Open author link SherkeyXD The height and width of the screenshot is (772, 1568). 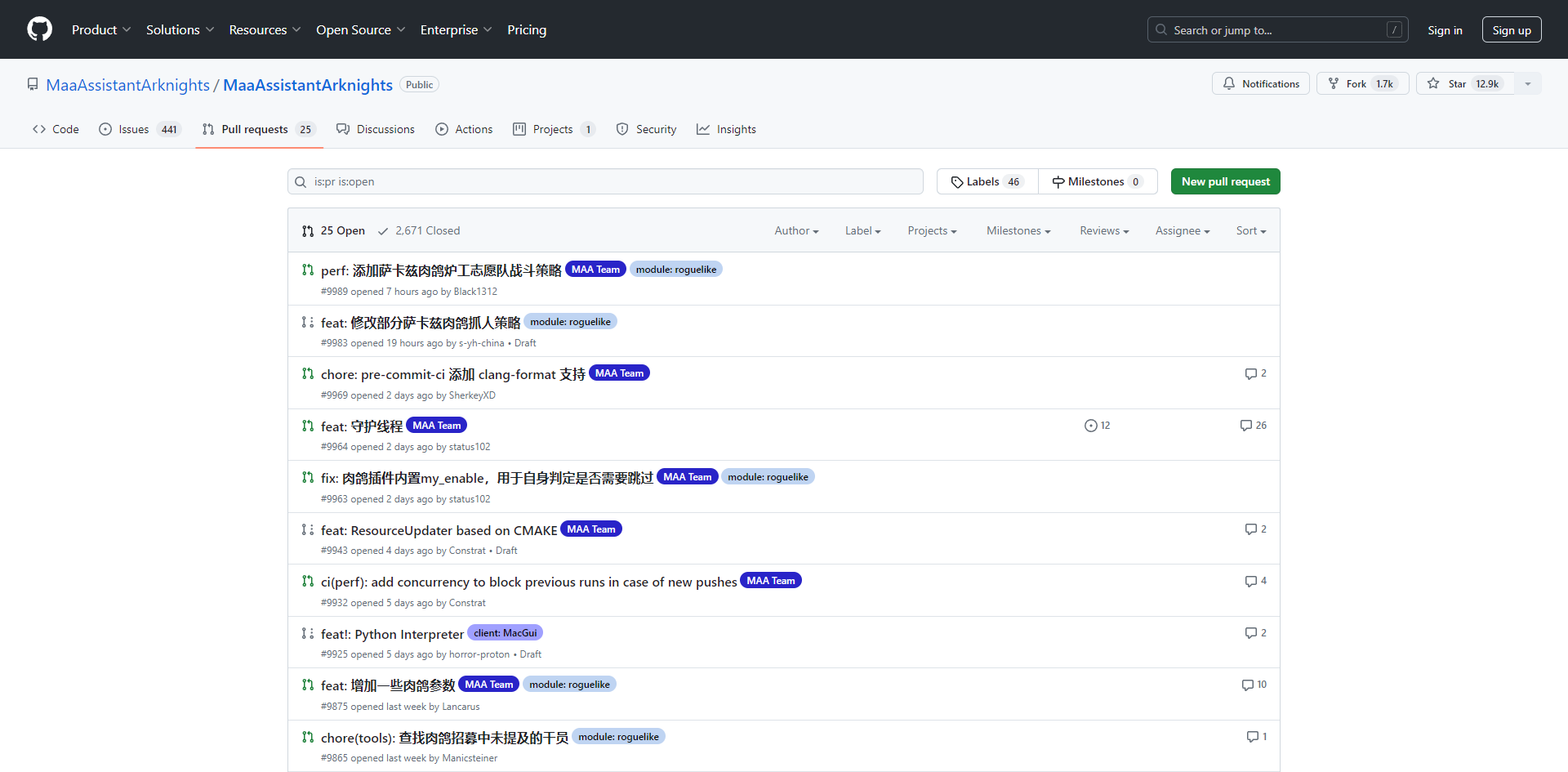pos(472,395)
